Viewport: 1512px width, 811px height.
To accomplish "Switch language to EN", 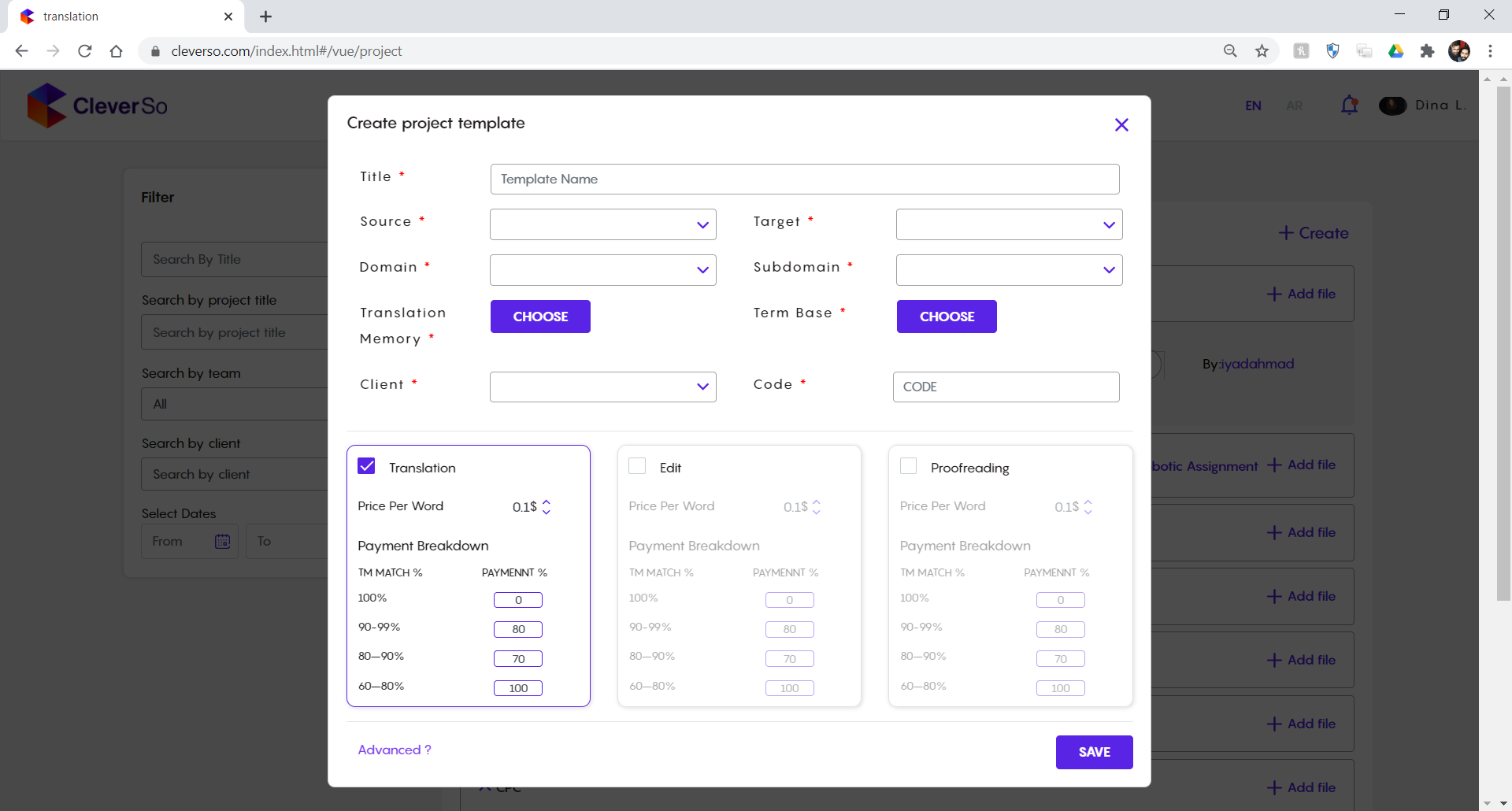I will click(1253, 106).
